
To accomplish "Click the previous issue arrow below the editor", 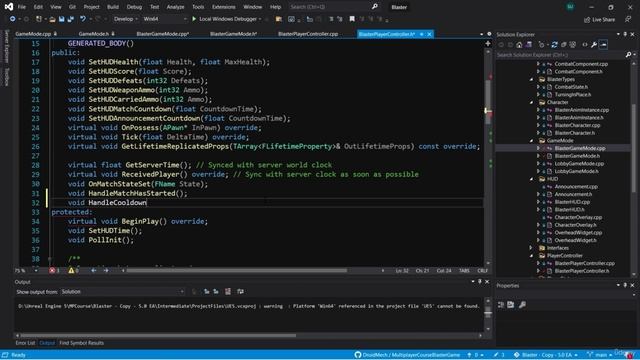I will click(x=93, y=271).
